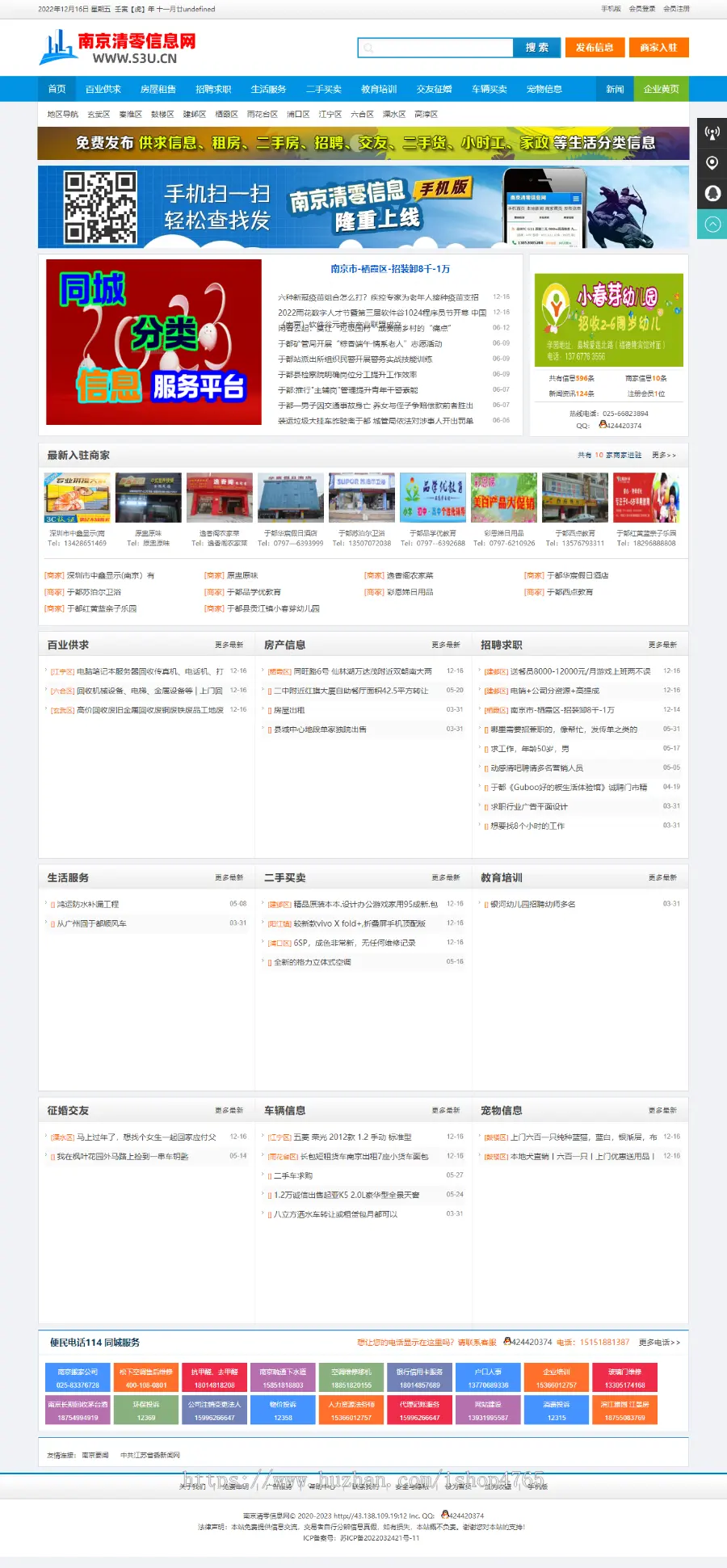Select the 秦淮区 district link

point(130,115)
